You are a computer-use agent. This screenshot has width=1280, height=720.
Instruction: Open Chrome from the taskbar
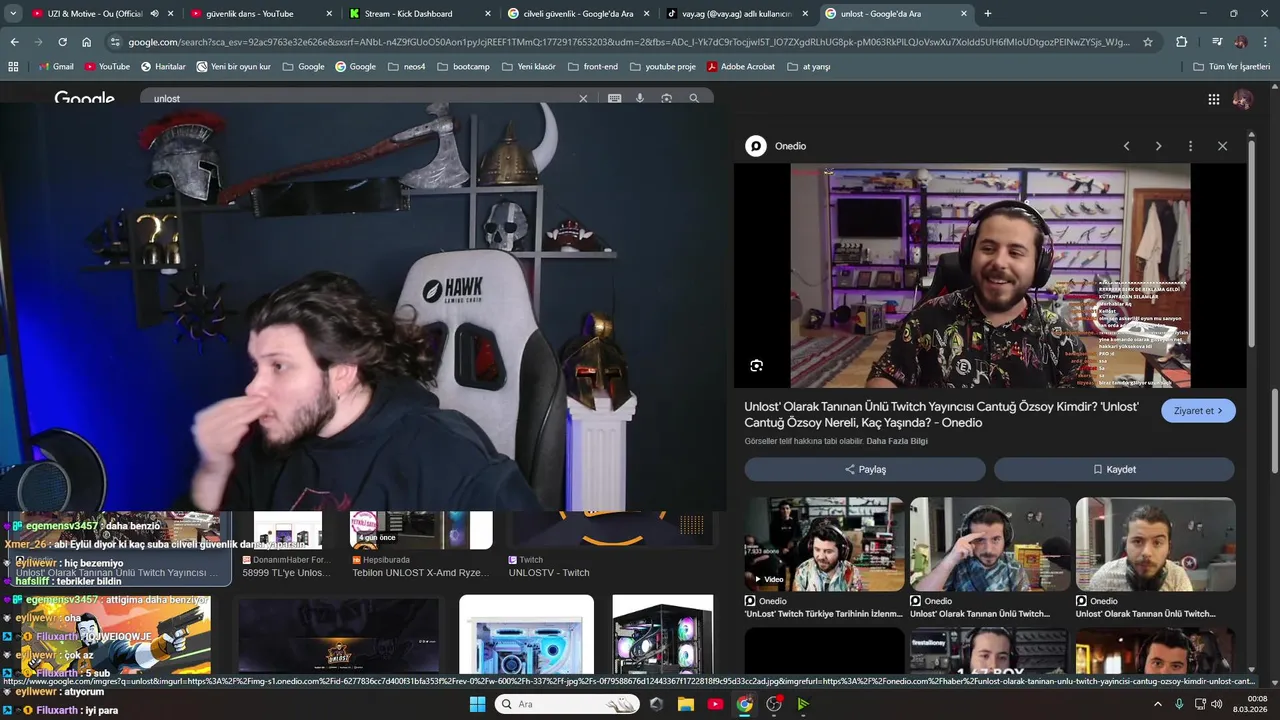(745, 704)
